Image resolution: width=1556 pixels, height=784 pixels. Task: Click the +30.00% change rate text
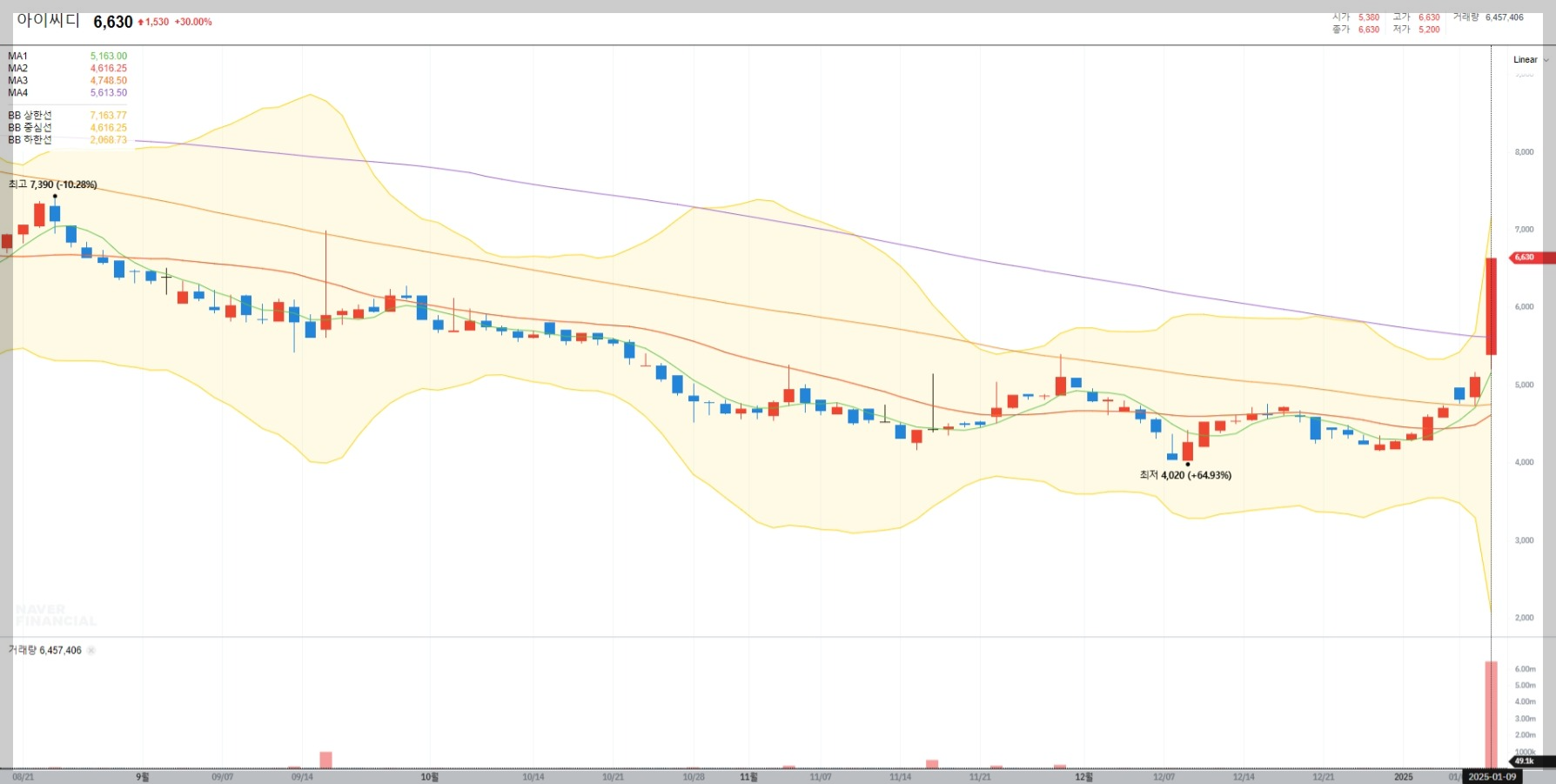(193, 22)
